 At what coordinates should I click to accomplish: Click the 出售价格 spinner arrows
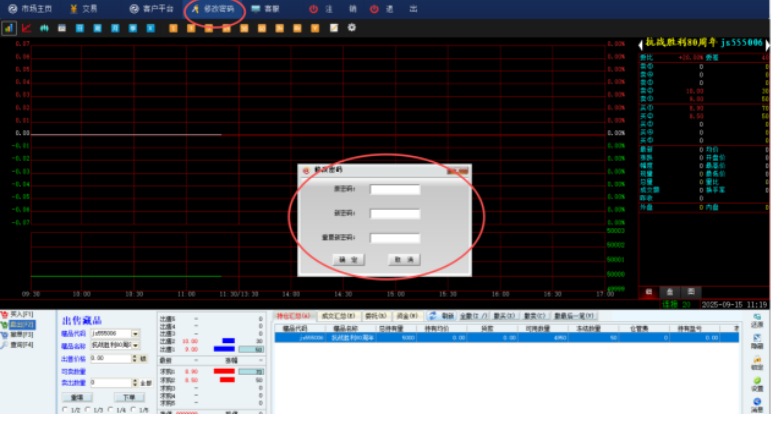point(135,357)
